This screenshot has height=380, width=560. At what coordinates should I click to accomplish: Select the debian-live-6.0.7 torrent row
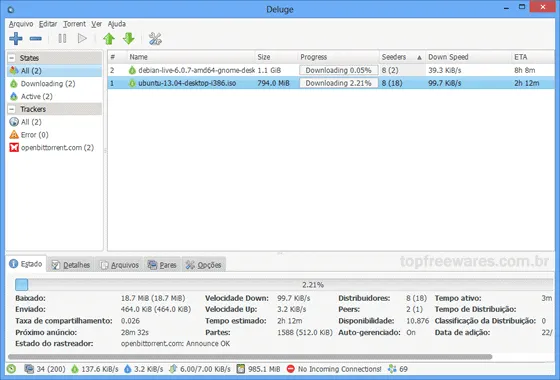[331, 70]
